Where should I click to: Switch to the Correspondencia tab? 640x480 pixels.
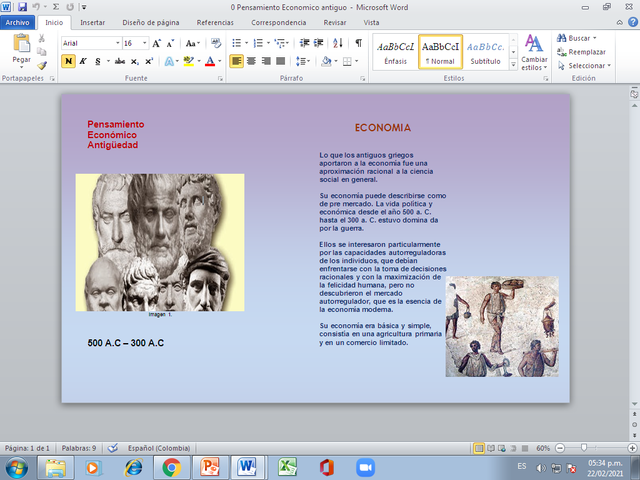tap(278, 23)
